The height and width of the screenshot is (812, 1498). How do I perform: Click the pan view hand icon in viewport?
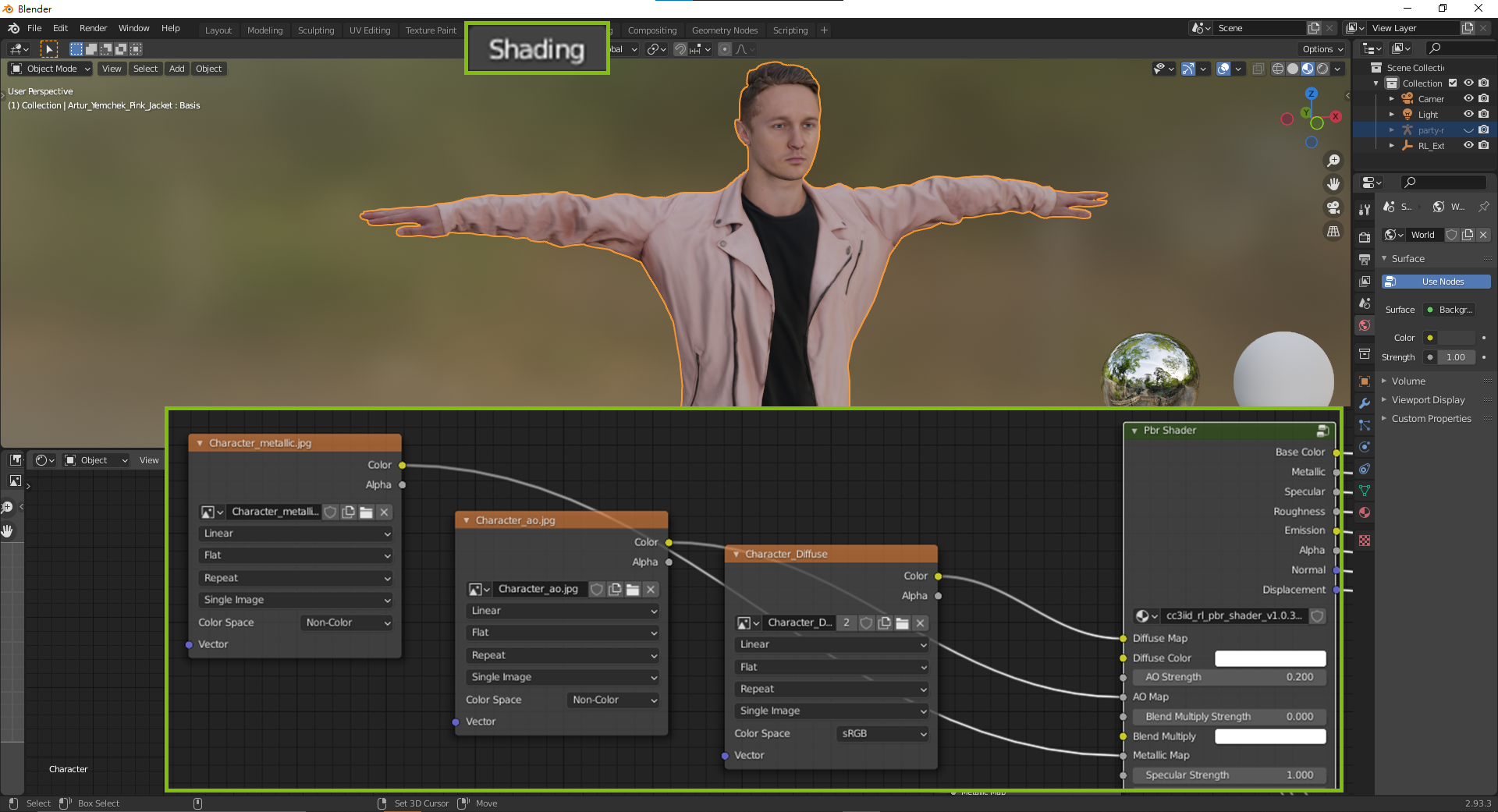pos(1334,184)
